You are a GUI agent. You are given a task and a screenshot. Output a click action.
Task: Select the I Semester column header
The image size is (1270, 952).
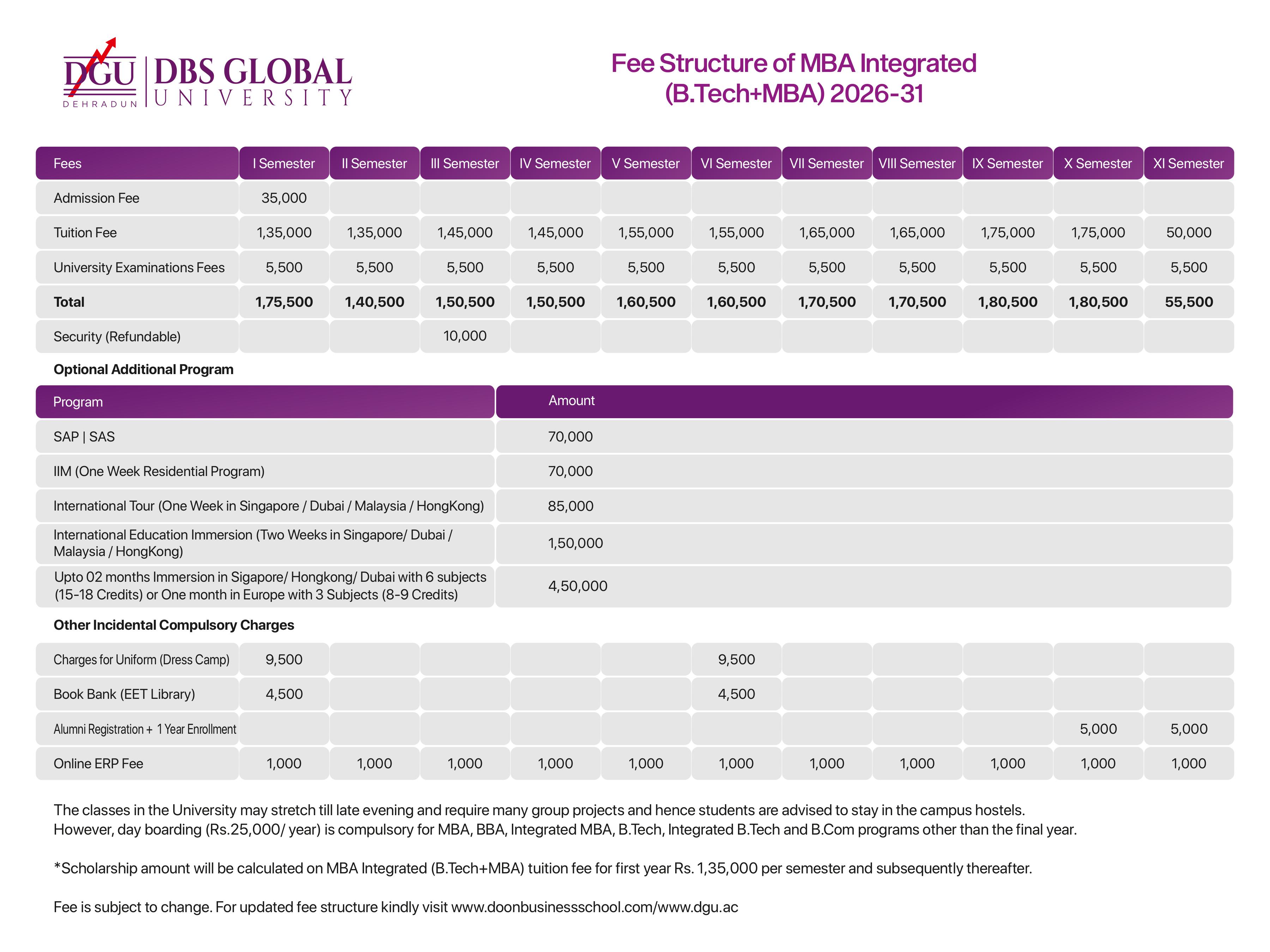click(x=284, y=164)
